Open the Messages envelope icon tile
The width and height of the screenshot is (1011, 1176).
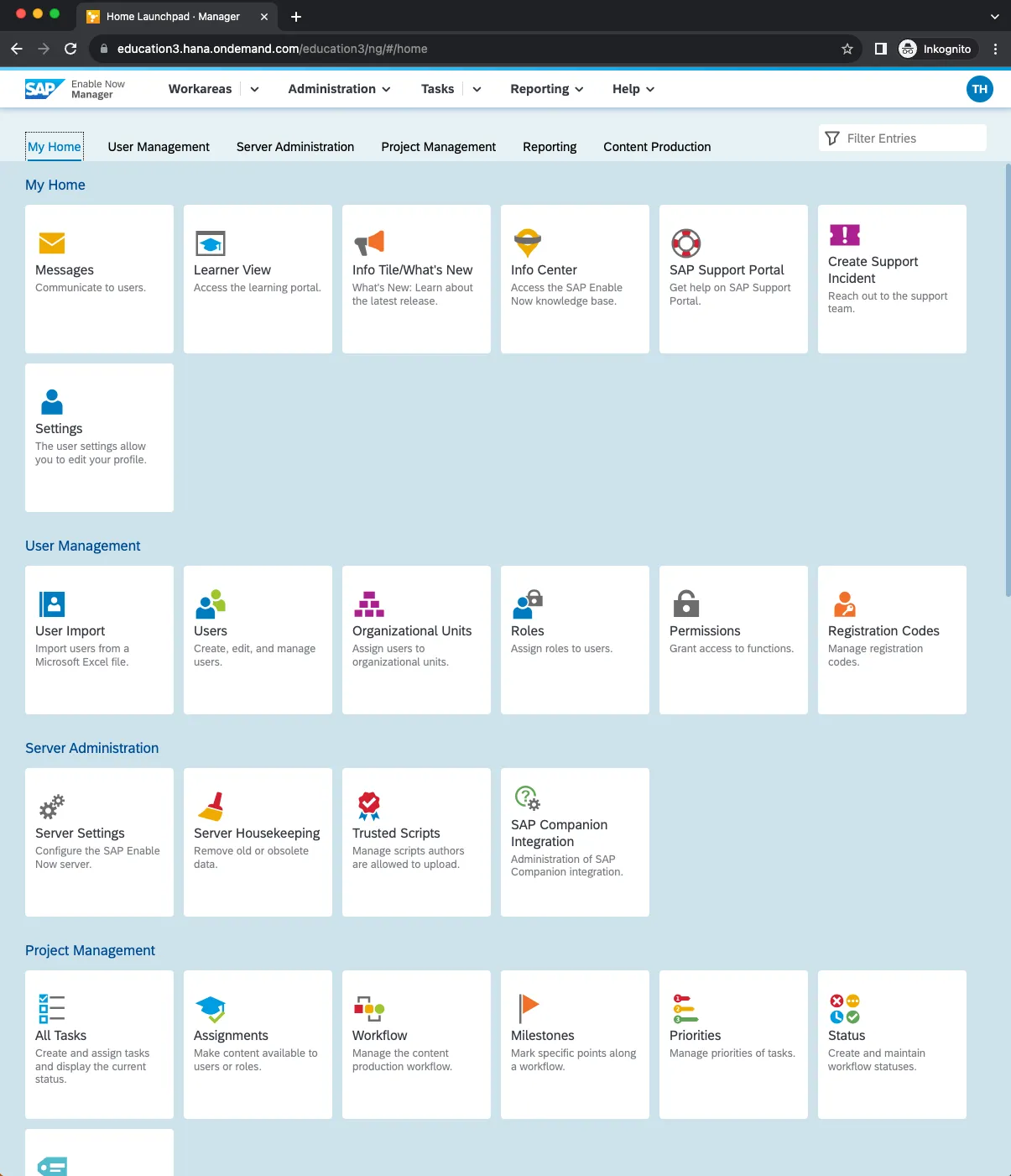point(52,243)
